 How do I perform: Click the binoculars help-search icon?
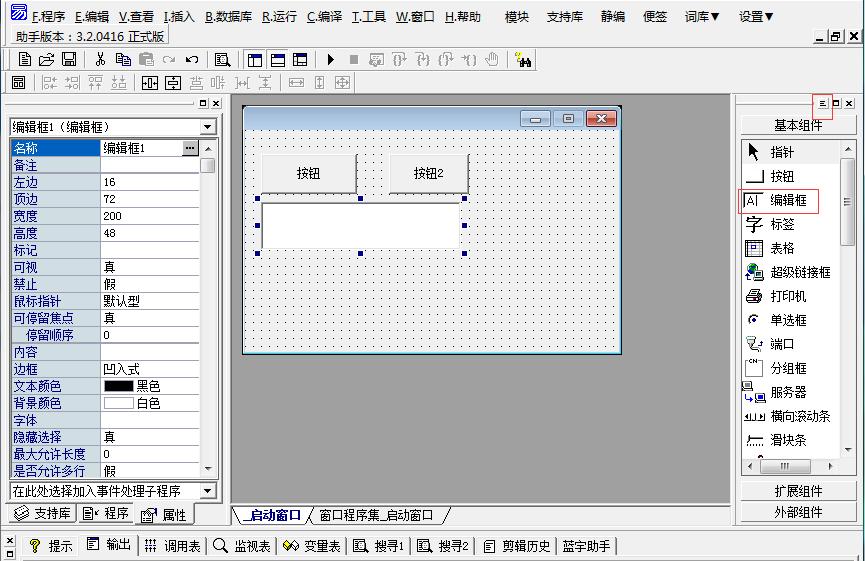click(x=522, y=60)
